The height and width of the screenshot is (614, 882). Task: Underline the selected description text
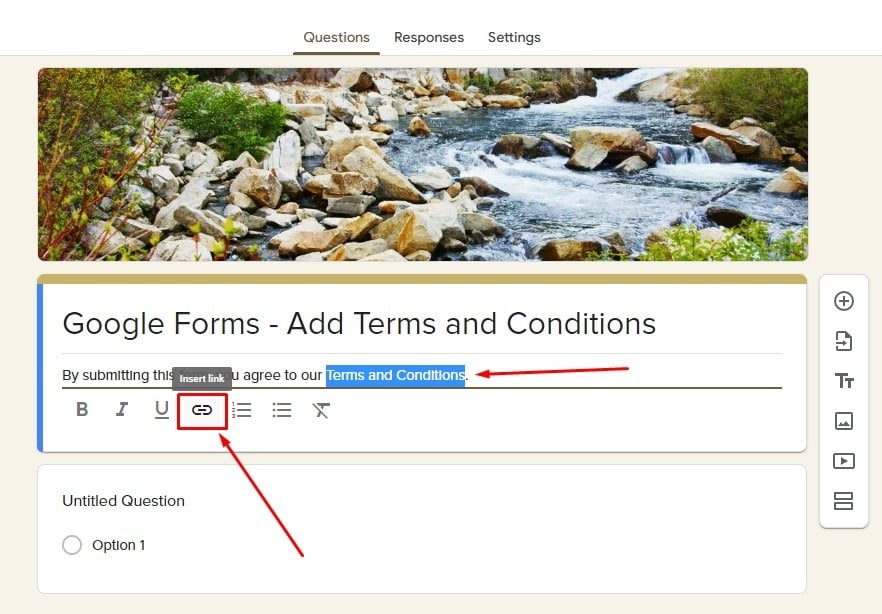click(x=161, y=409)
